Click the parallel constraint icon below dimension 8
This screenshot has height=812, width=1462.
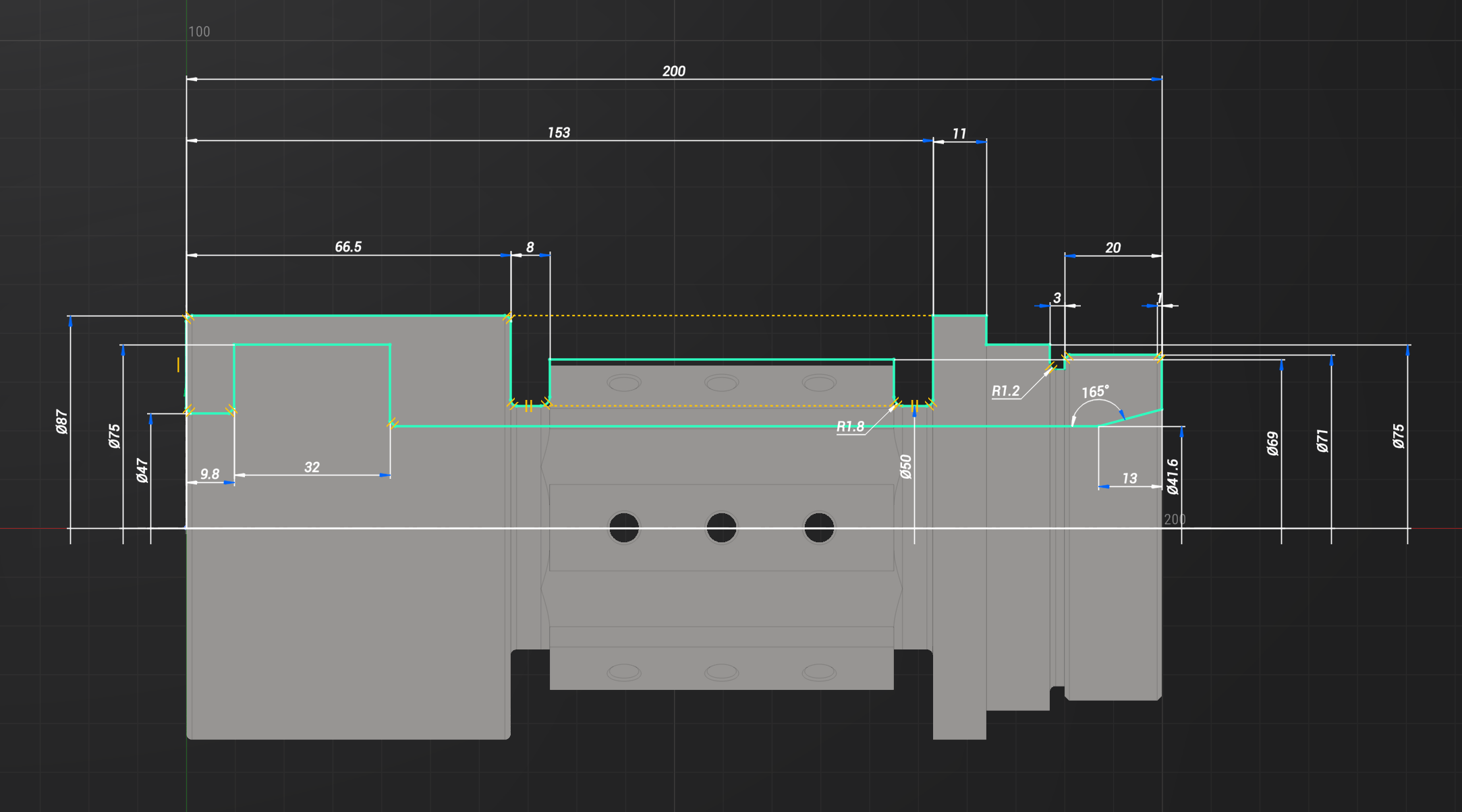point(529,406)
